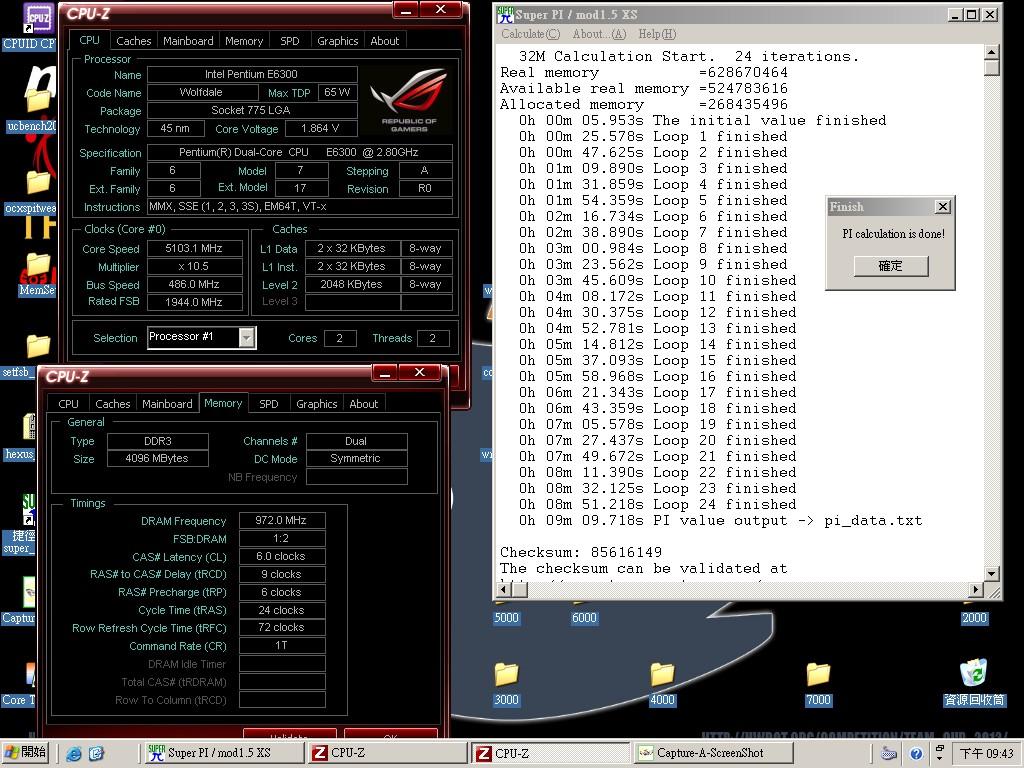
Task: Click the Super PI title bar icon
Action: 505,14
